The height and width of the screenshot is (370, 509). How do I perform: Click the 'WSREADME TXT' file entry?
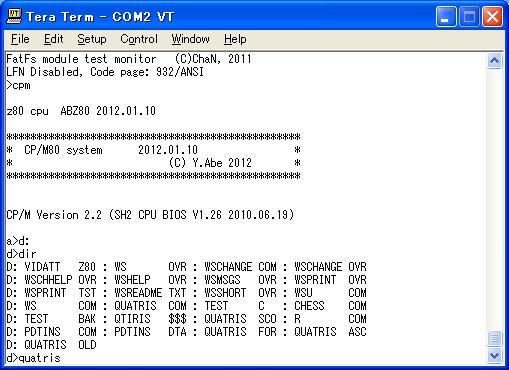coord(150,293)
